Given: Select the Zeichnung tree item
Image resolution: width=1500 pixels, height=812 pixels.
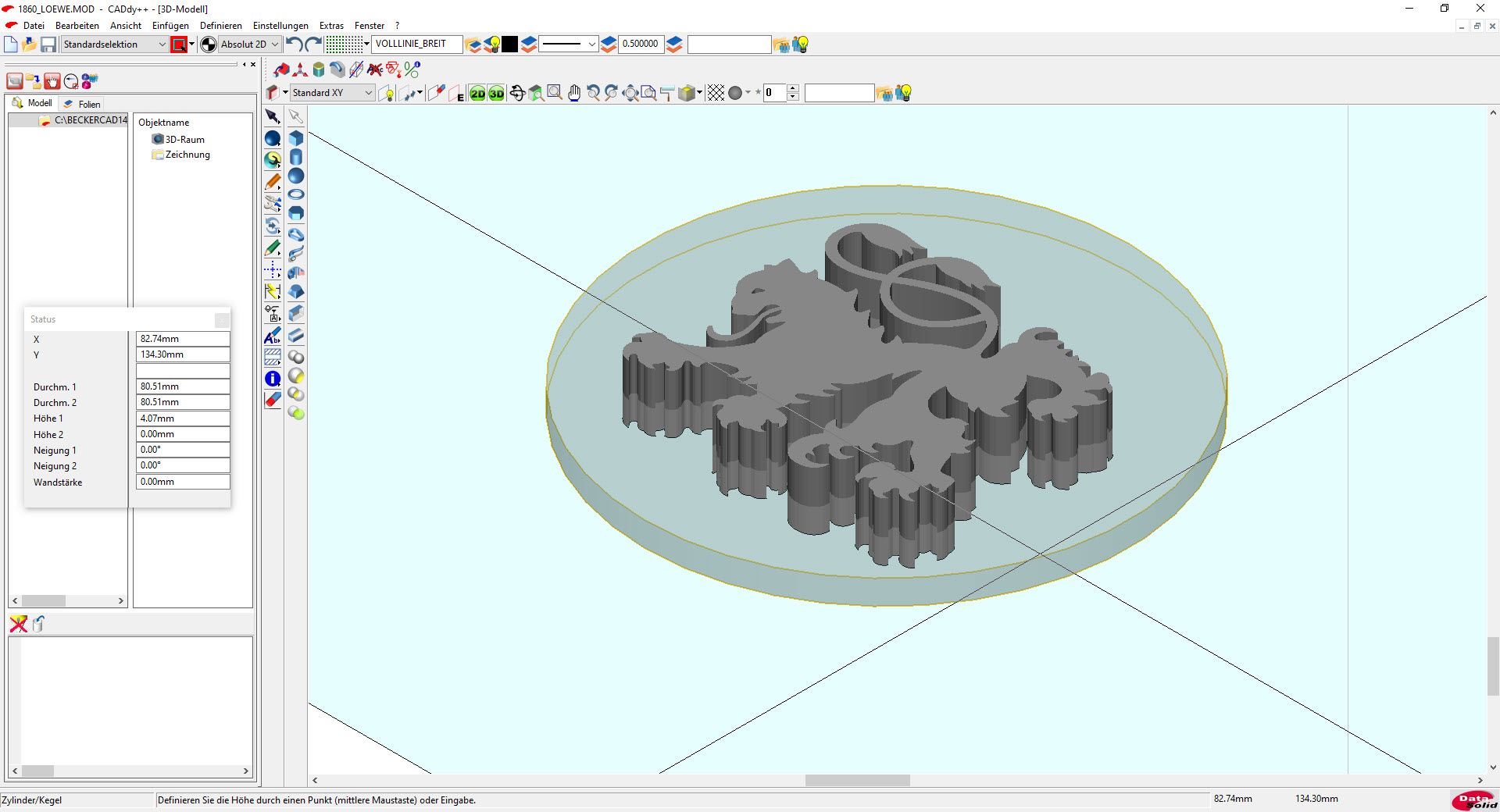Looking at the screenshot, I should [181, 155].
